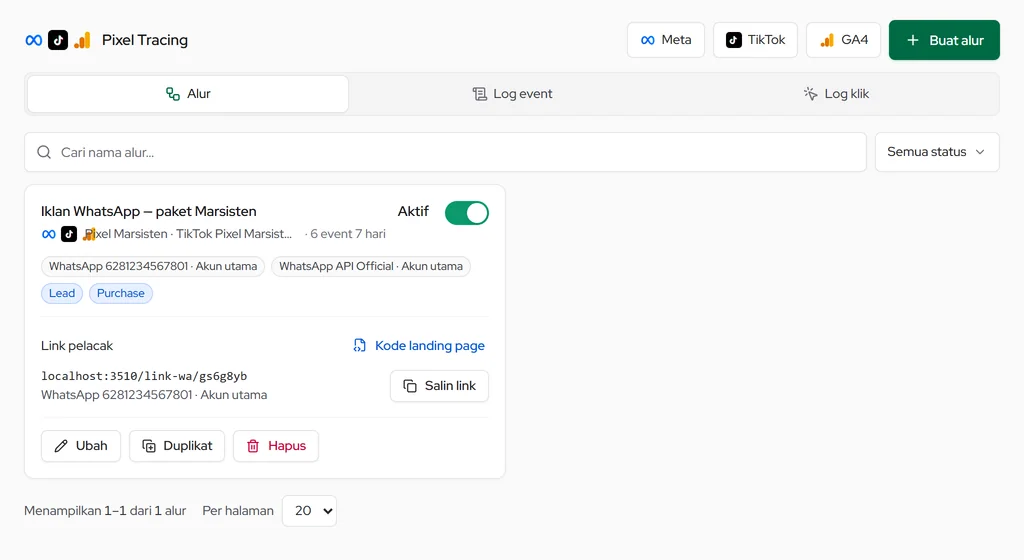Click the GA4 icon in flow card subtitle

click(89, 234)
